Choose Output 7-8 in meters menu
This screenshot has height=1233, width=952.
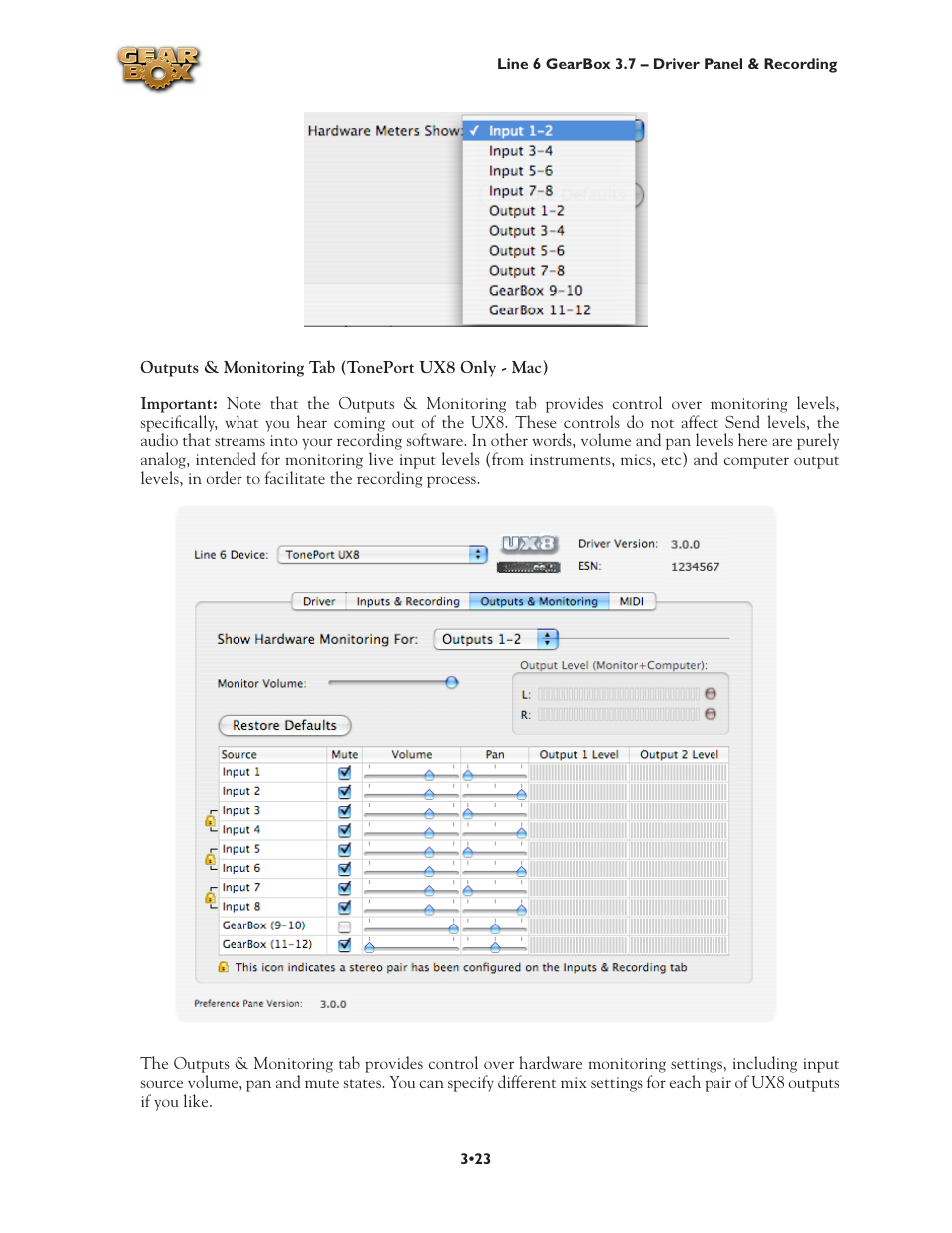(x=549, y=271)
